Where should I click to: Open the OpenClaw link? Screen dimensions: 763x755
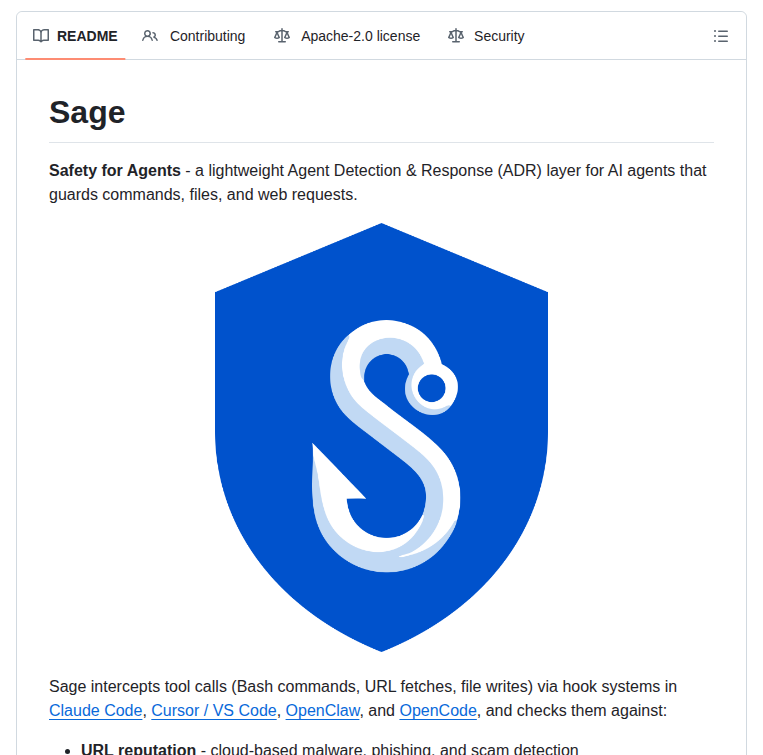pyautogui.click(x=323, y=711)
